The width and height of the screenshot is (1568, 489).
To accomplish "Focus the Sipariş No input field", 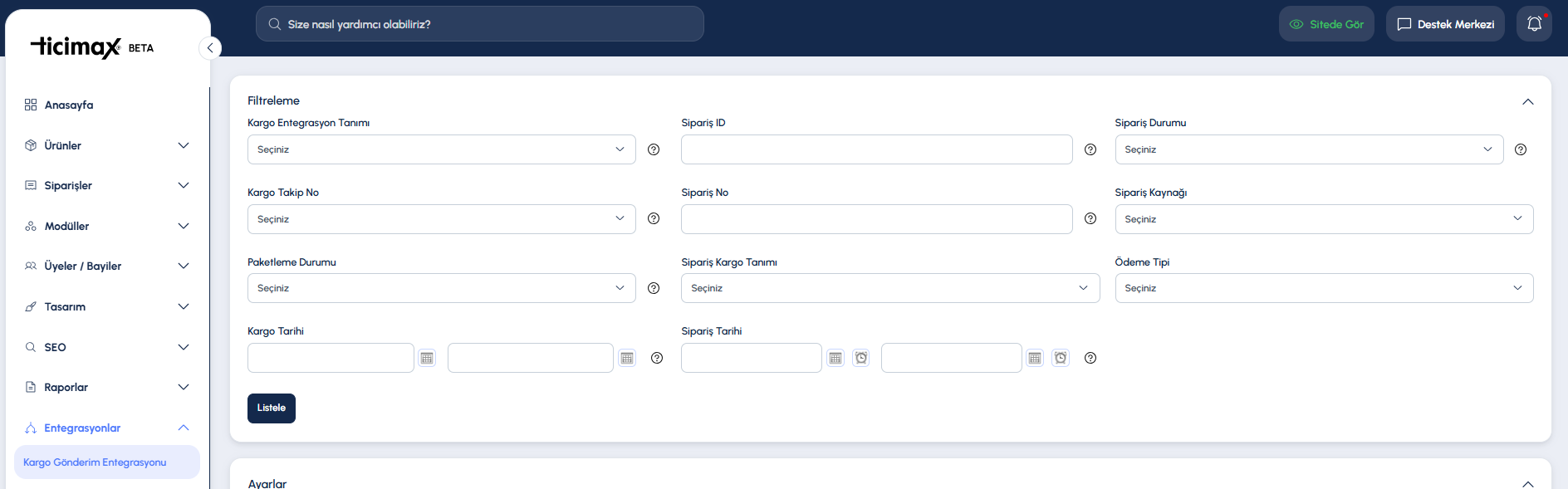I will pos(877,219).
